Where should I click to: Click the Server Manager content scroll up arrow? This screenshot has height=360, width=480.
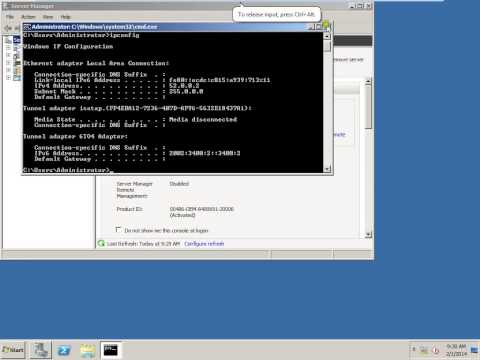[368, 81]
